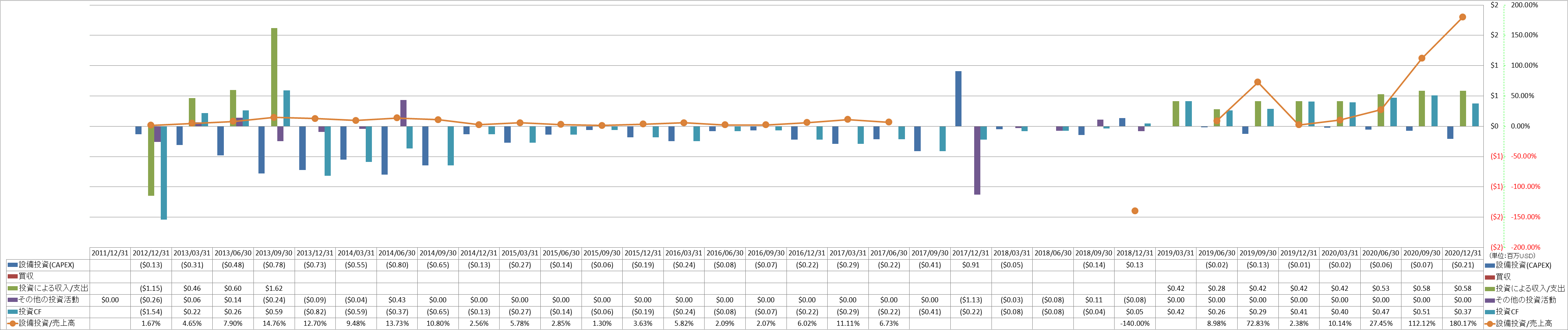The height and width of the screenshot is (330, 1568).
Task: Select the 2013/09/30 column header
Action: 274,253
